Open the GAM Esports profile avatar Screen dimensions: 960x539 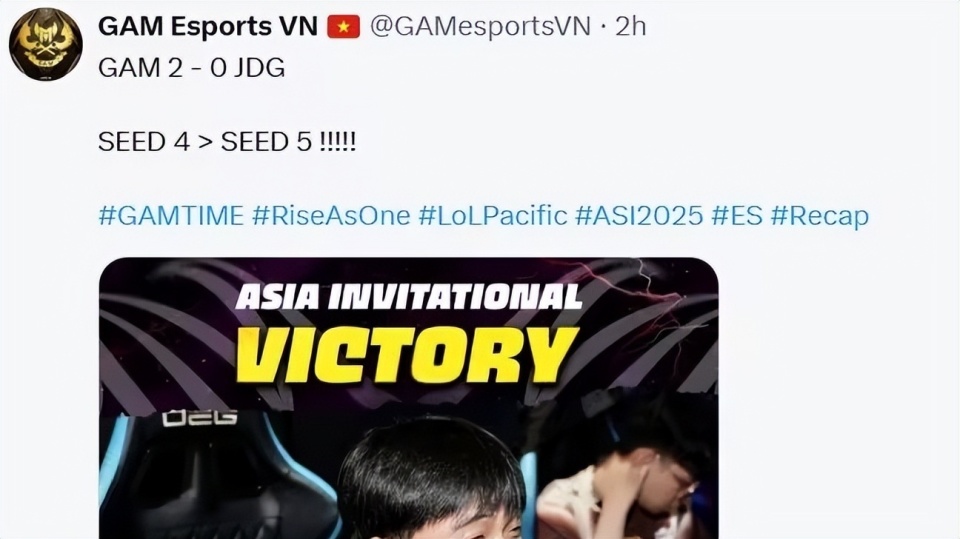click(x=45, y=44)
